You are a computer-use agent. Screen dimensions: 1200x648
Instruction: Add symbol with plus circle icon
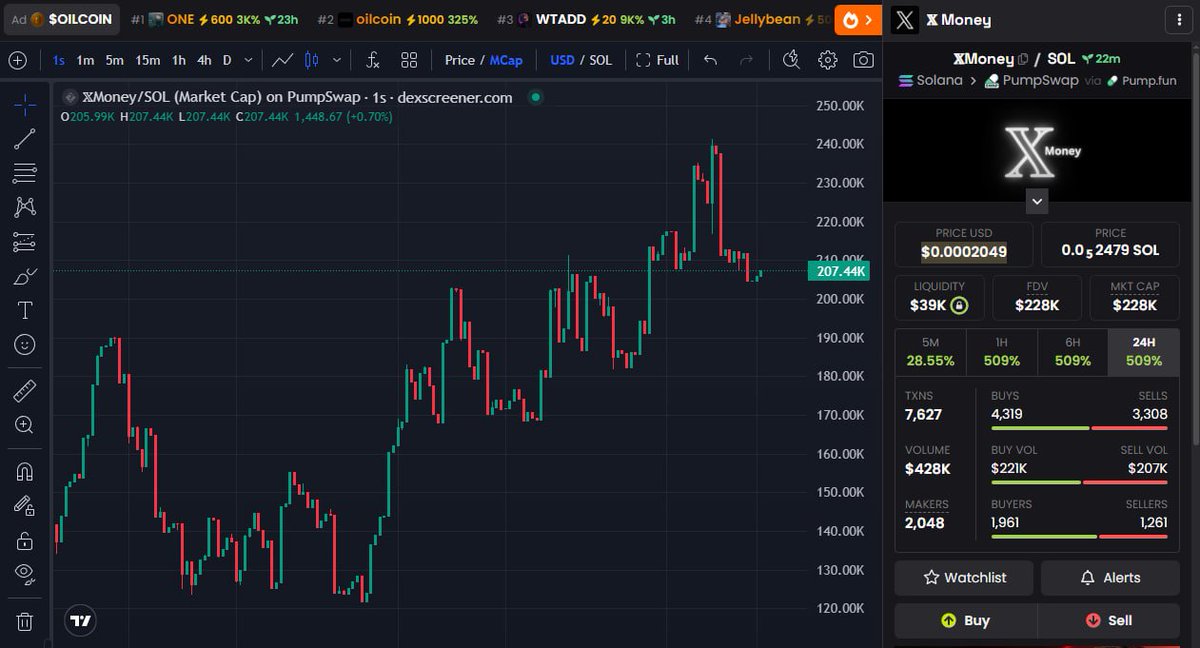point(18,60)
